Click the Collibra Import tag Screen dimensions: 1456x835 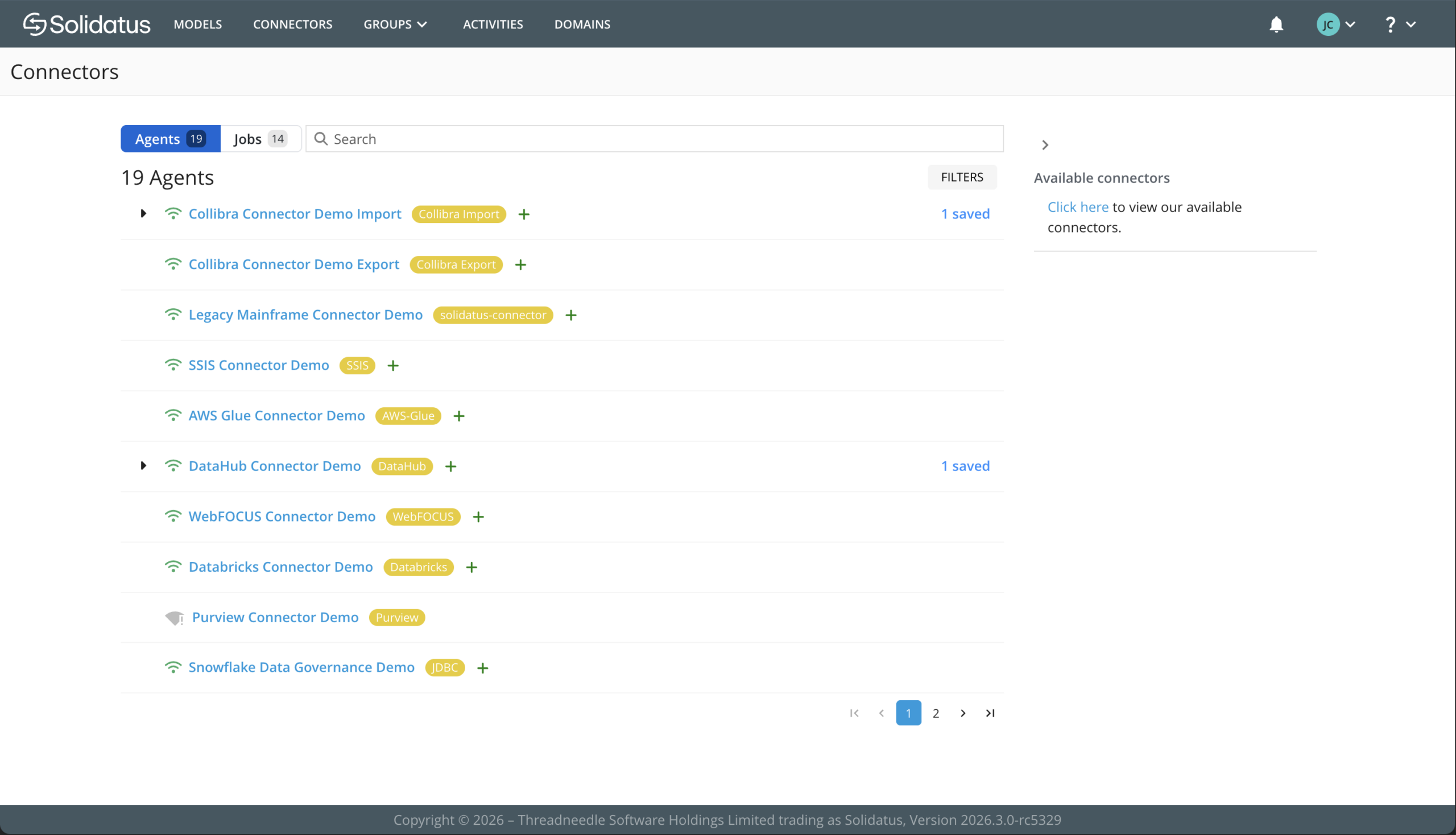(x=459, y=214)
